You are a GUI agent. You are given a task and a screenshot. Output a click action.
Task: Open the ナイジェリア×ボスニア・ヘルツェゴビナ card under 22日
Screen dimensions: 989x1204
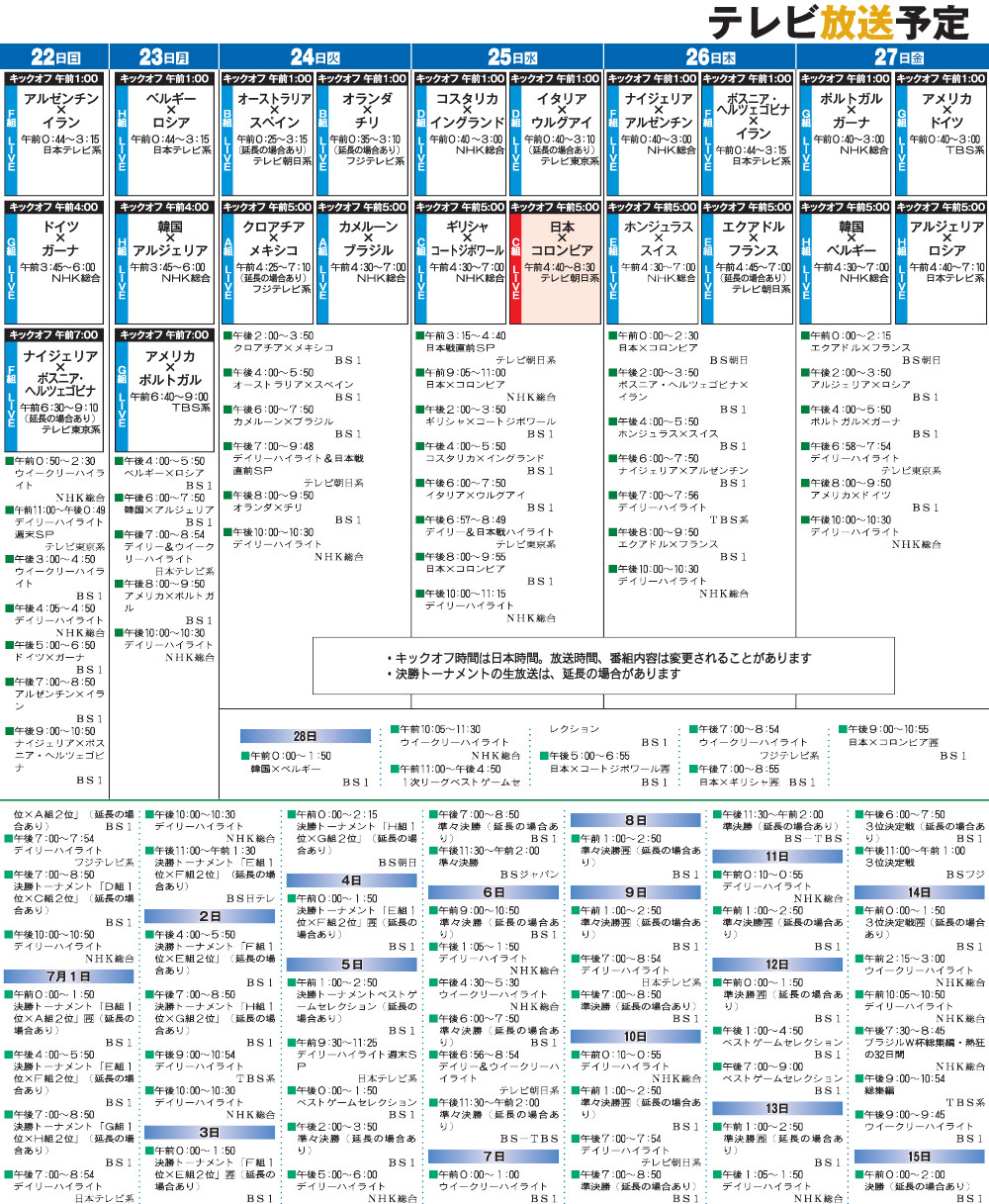tap(54, 391)
